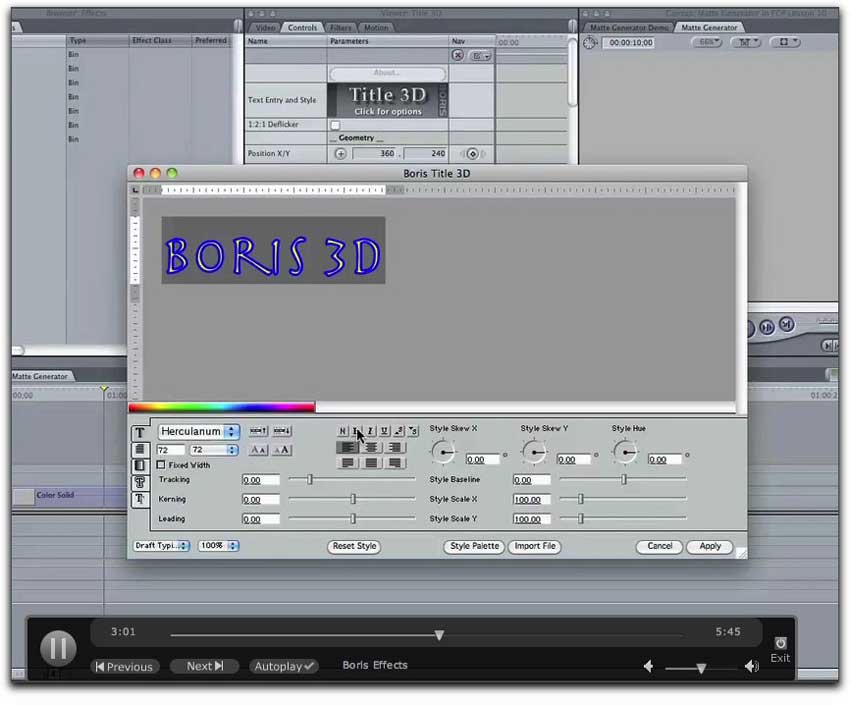
Task: Click Title 3D 'Click for options' banner
Action: pos(388,101)
